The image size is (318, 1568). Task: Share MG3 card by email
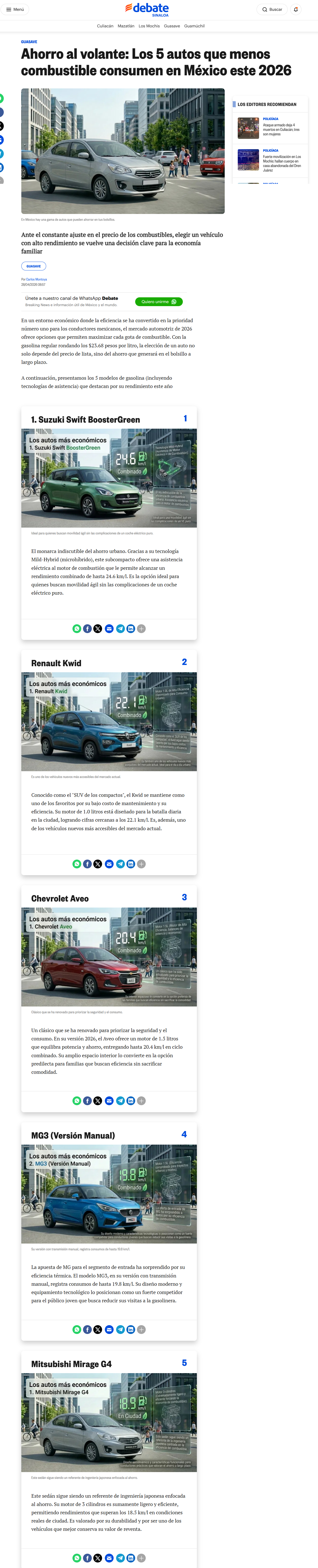[109, 1329]
